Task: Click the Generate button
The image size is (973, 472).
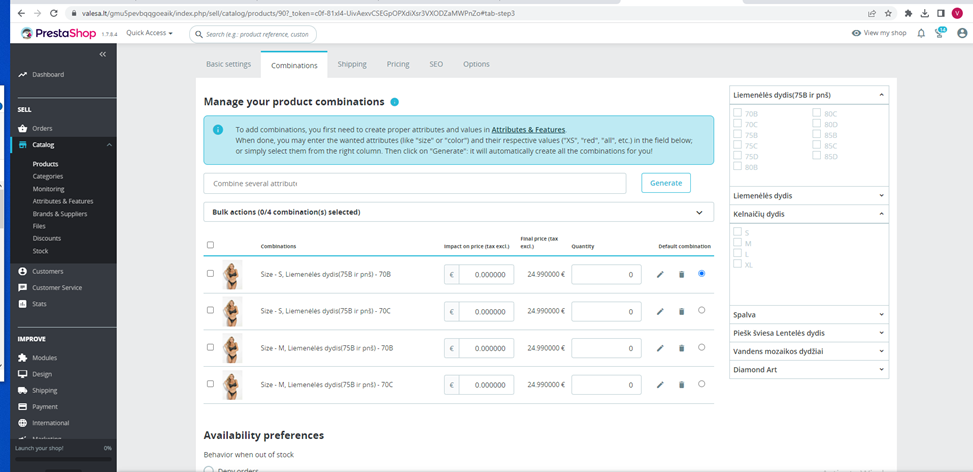Action: pyautogui.click(x=665, y=183)
